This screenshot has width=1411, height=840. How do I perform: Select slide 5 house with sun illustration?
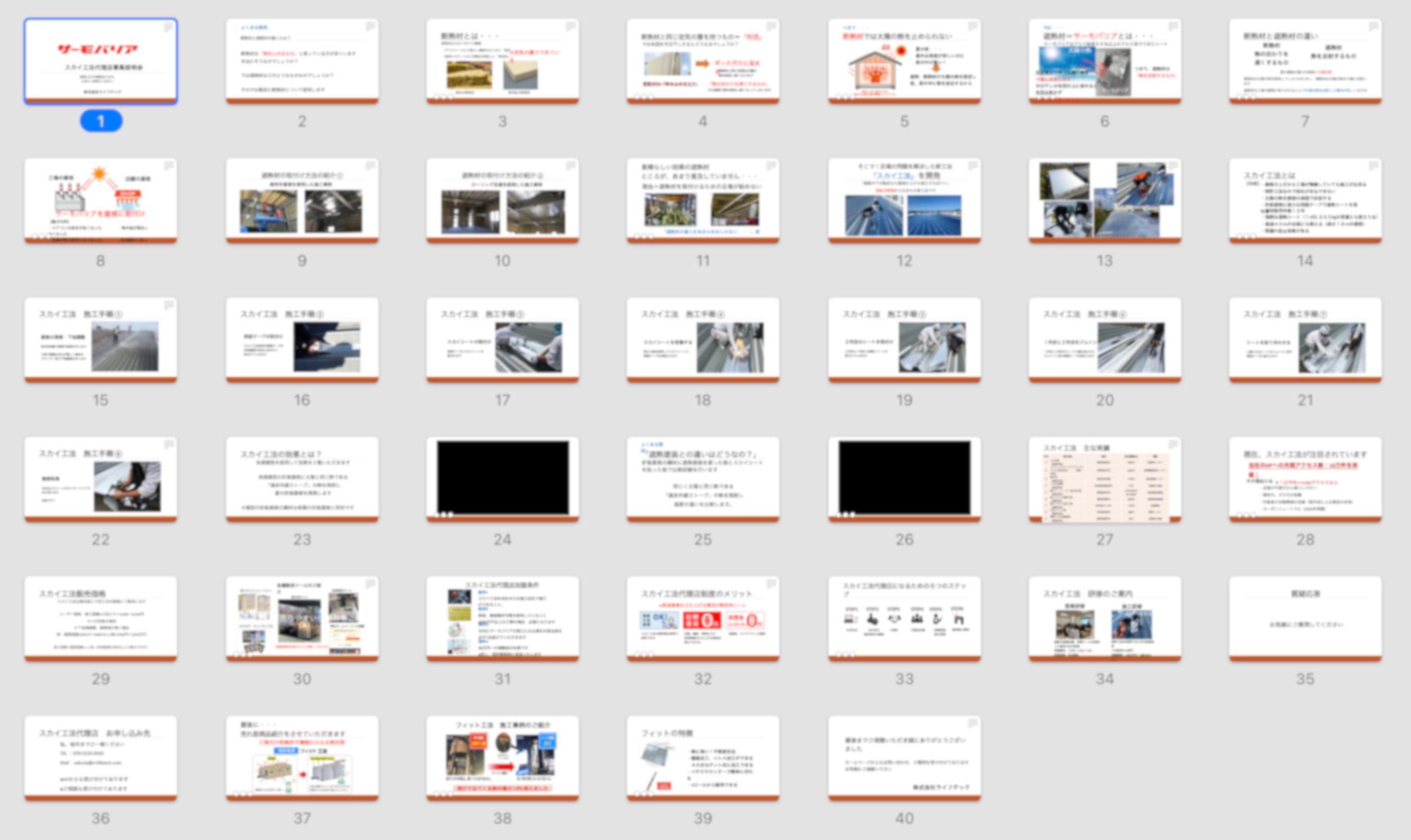point(904,60)
